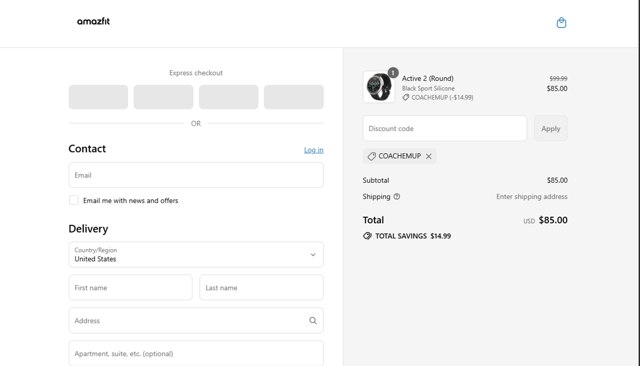Click the Last name field
Image resolution: width=640 pixels, height=366 pixels.
262,288
